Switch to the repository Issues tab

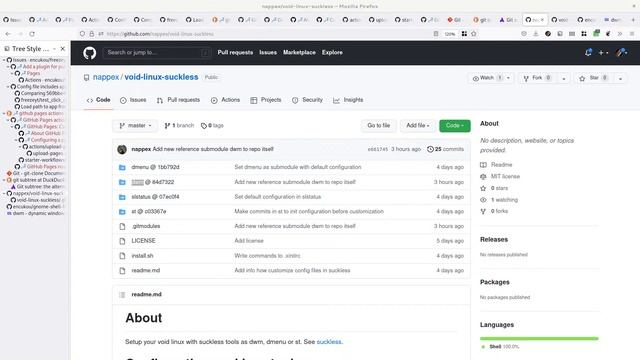point(133,100)
